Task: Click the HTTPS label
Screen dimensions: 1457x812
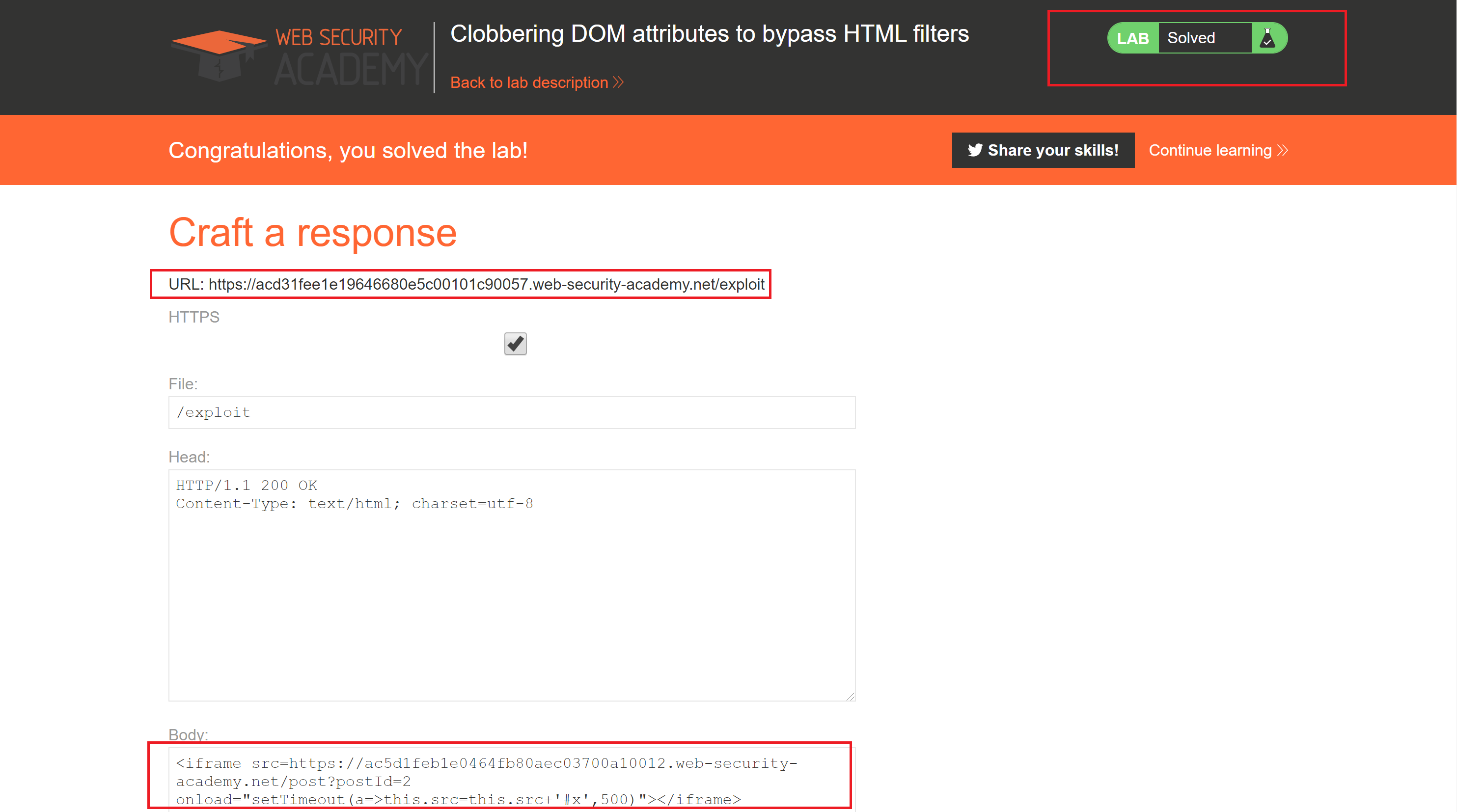Action: pos(193,317)
